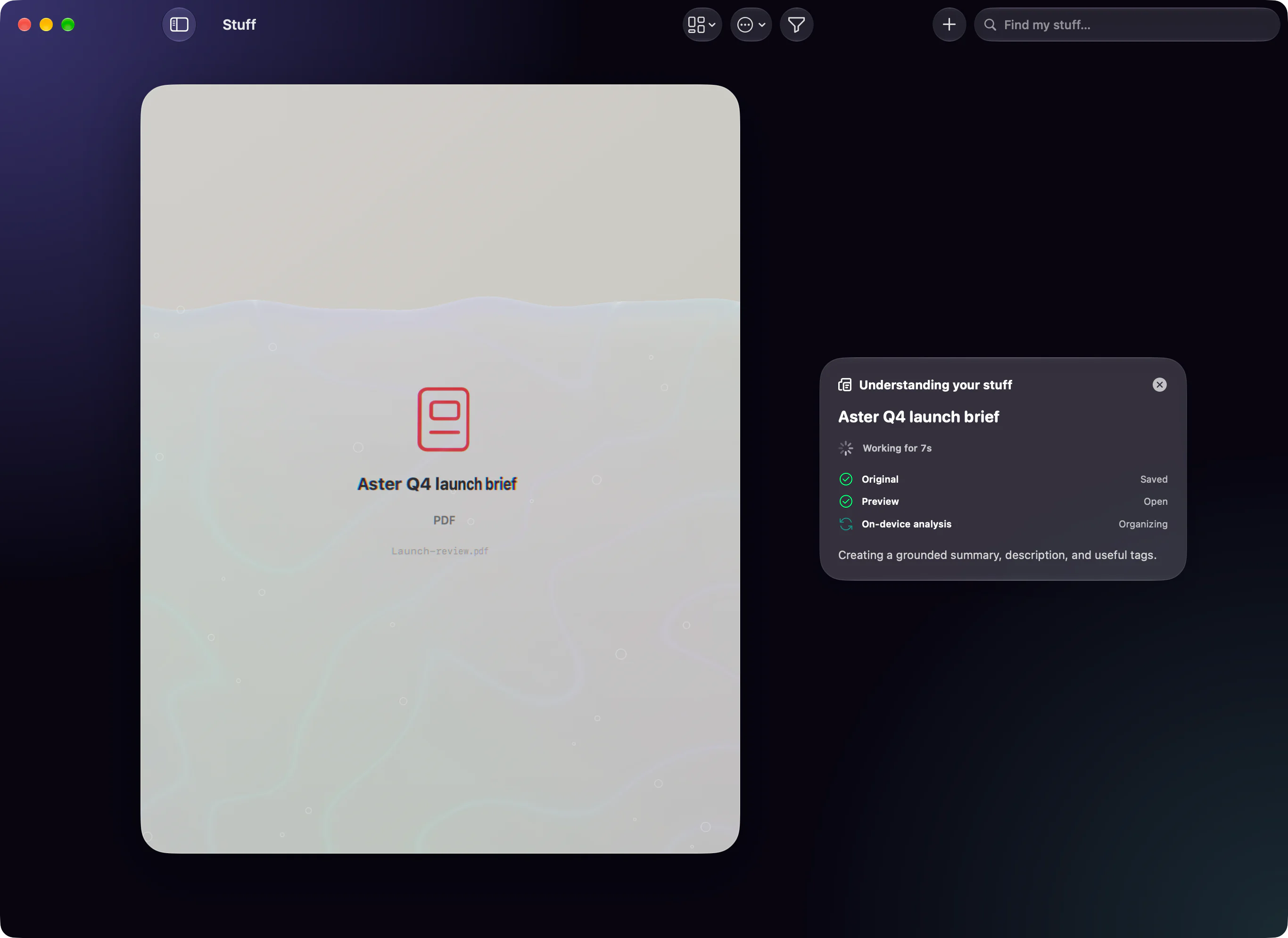Toggle the sidebar panel
The height and width of the screenshot is (938, 1288).
click(x=179, y=25)
